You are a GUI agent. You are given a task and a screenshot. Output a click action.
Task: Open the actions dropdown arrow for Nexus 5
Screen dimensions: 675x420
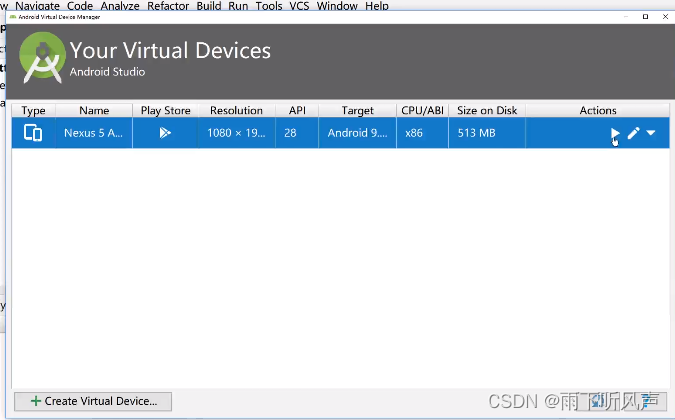[x=650, y=133]
